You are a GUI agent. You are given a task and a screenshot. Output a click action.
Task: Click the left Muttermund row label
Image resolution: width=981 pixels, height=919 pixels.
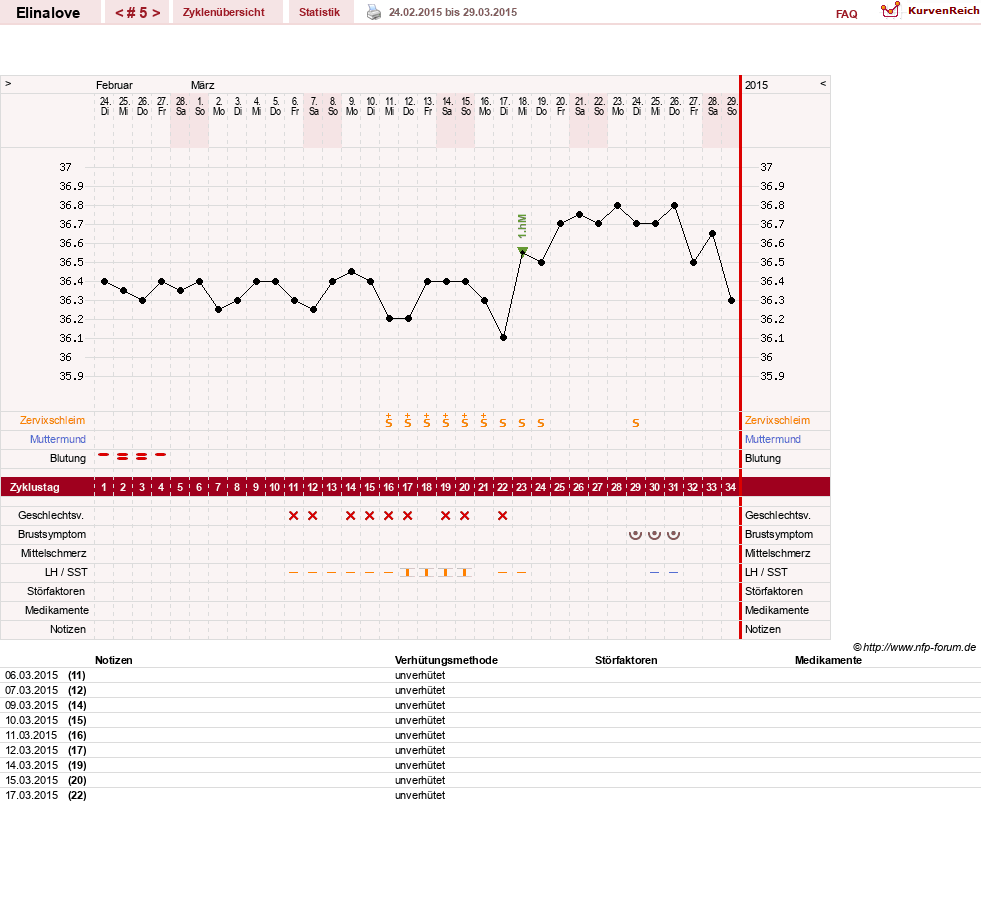(x=58, y=439)
